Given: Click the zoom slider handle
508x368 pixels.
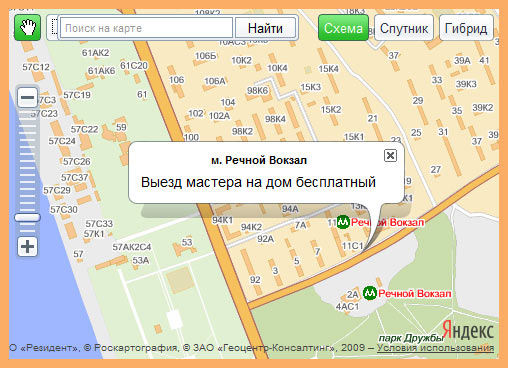Looking at the screenshot, I should tap(27, 218).
